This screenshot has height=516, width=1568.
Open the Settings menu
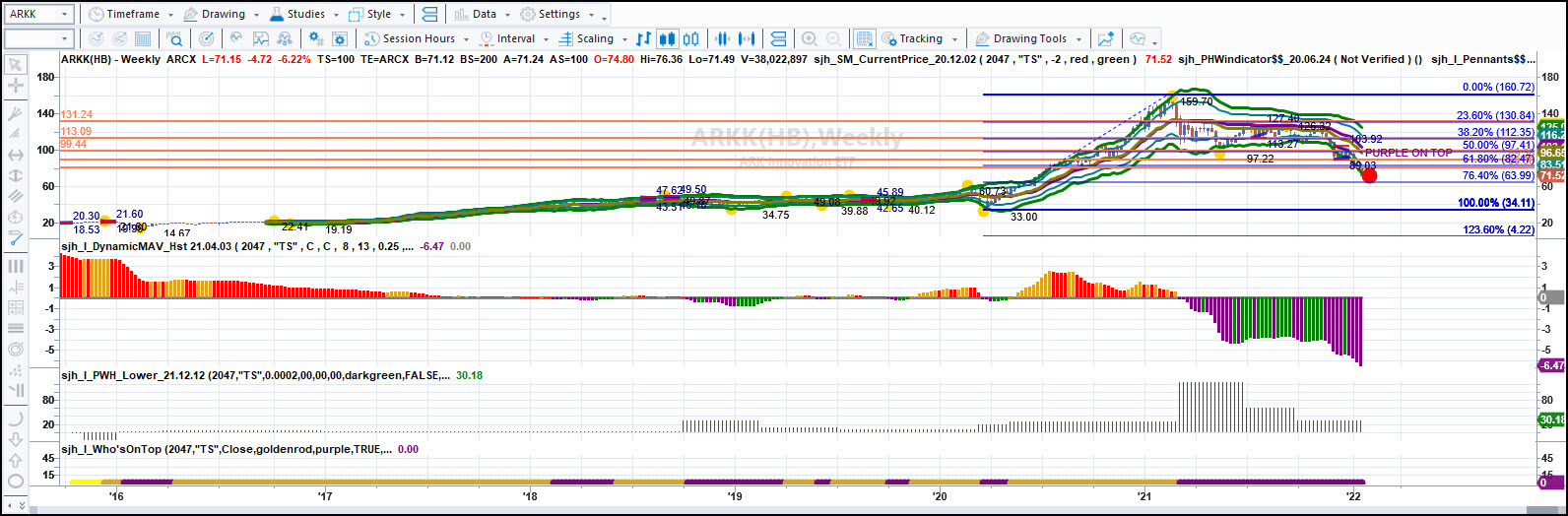coord(550,15)
